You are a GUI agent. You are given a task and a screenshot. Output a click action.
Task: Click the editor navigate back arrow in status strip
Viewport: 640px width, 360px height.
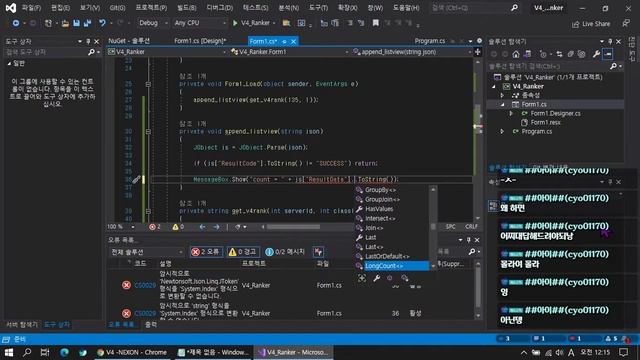pos(202,227)
